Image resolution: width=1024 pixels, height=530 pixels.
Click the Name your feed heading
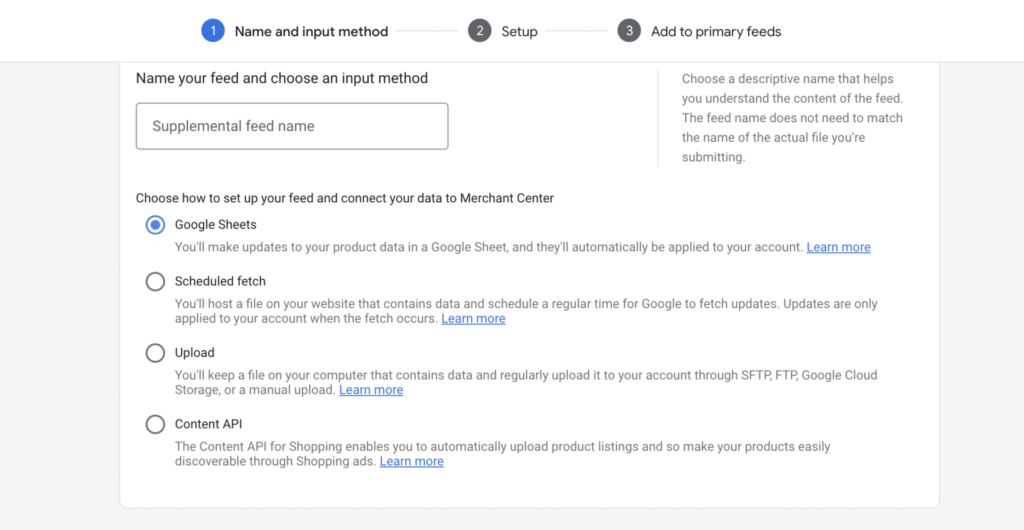coord(282,78)
